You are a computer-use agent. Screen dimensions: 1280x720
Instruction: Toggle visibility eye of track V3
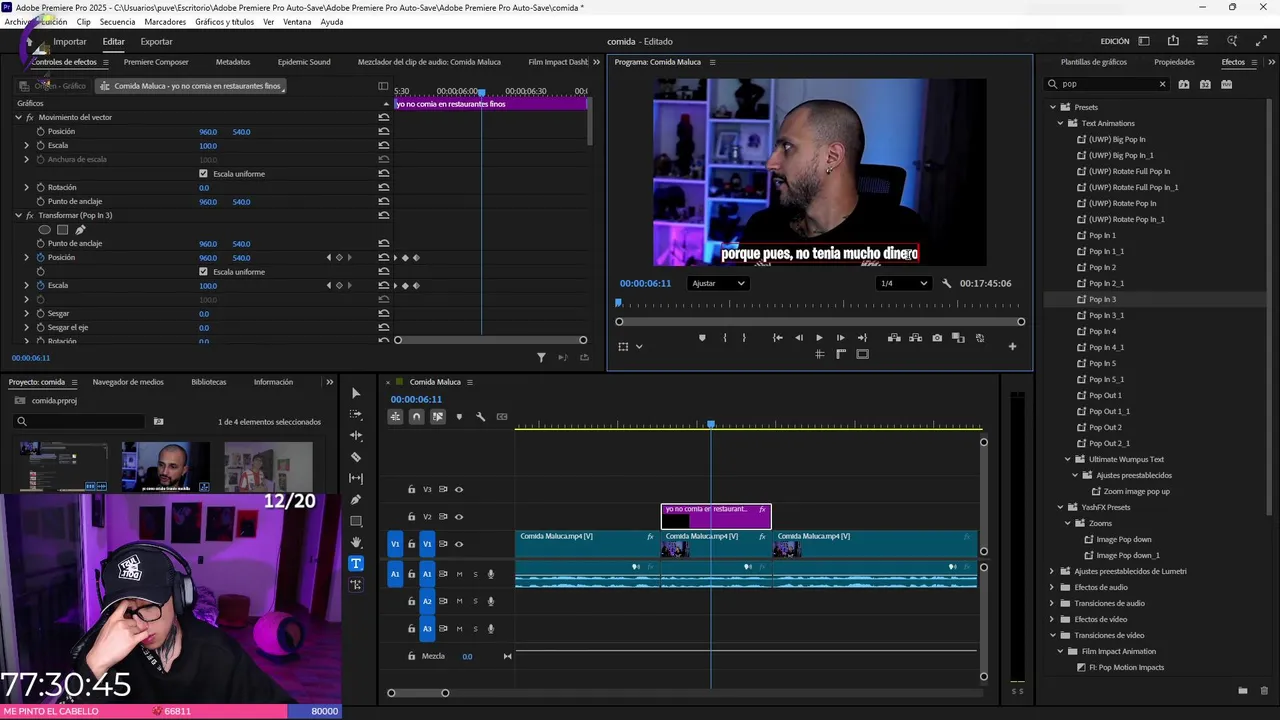tap(459, 489)
